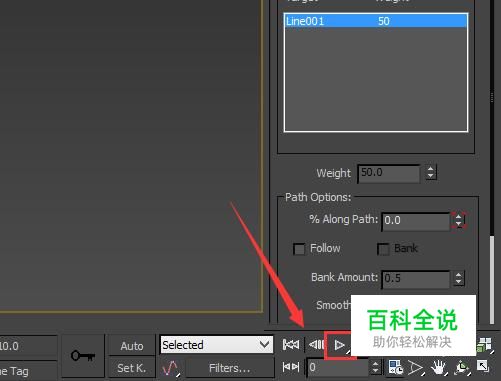Viewport: 501px width, 381px height.
Task: Click Maximize Viewport toggle icon
Action: coord(483,366)
